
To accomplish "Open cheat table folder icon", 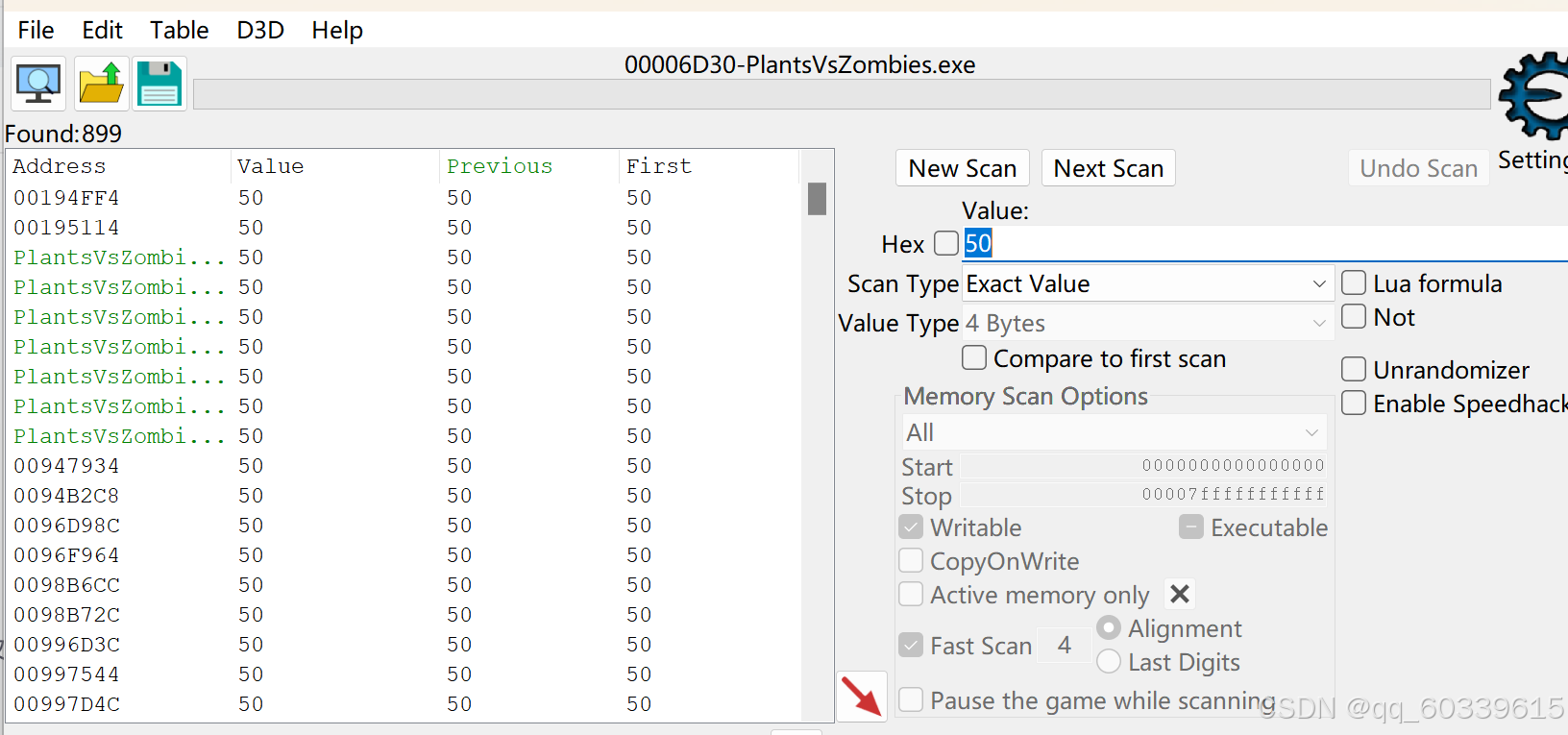I will 101,84.
